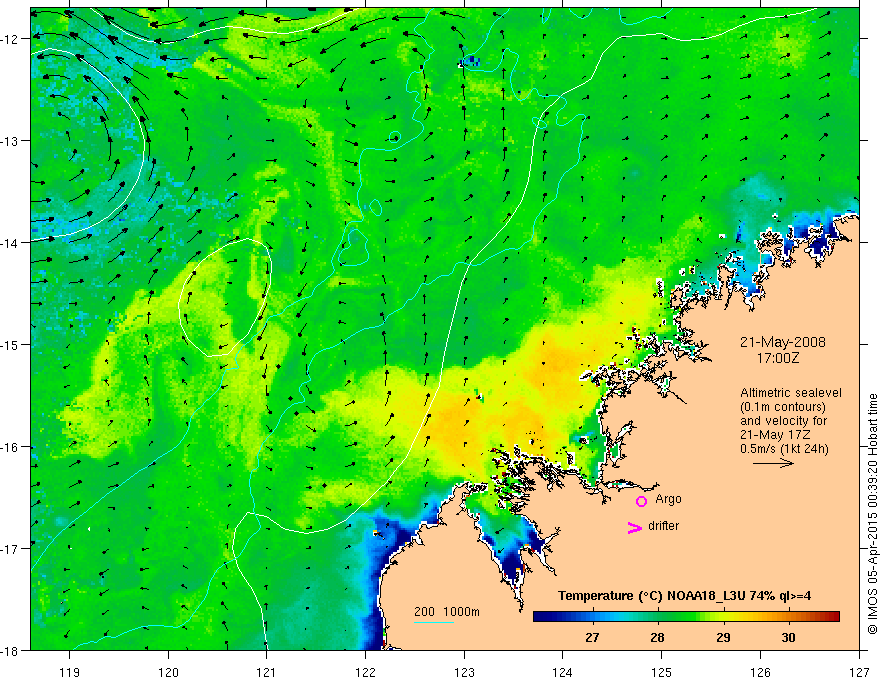Click the latitude axis label '-13'
880x680 pixels.
(10, 141)
